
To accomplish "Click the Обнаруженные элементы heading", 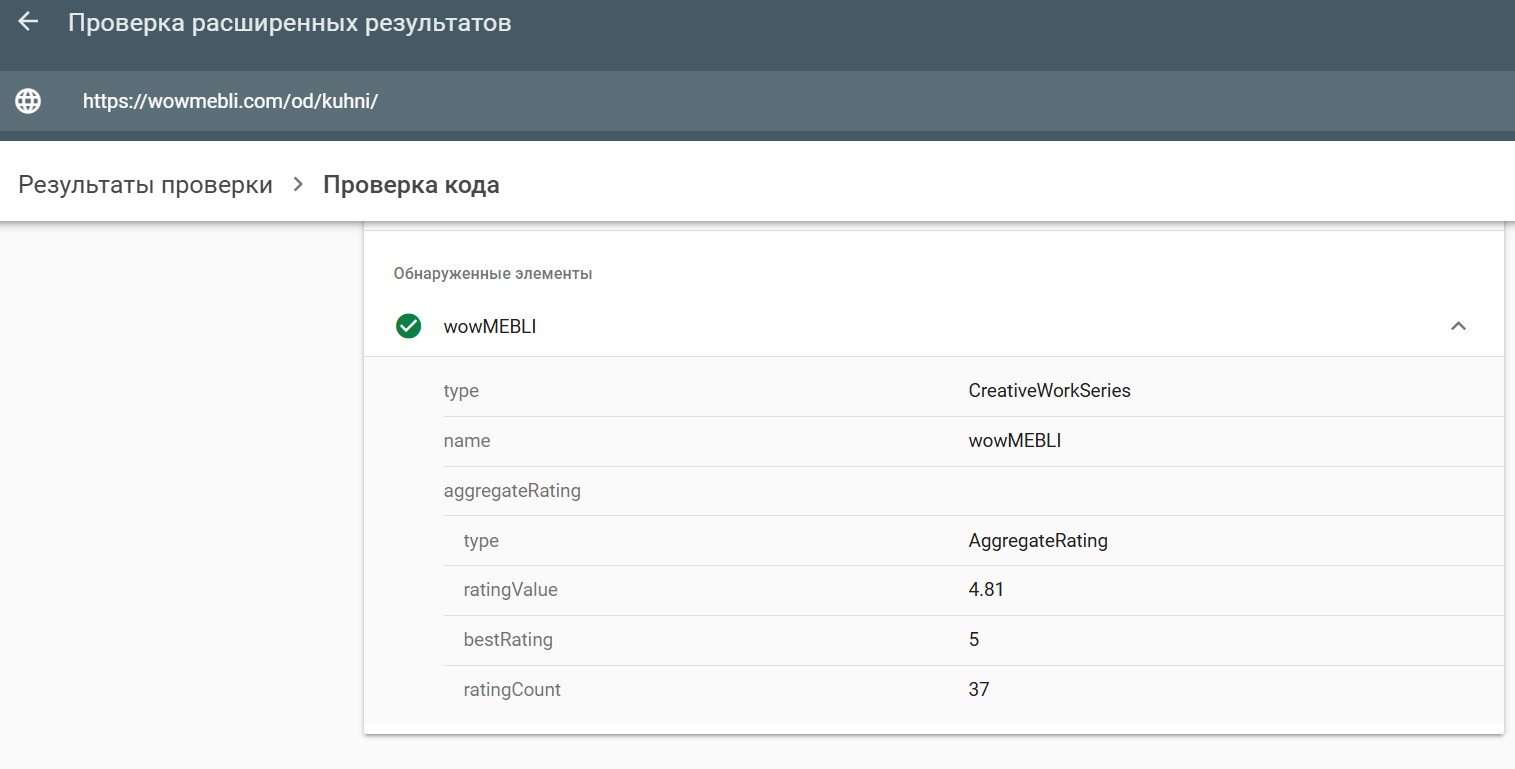I will tap(493, 273).
